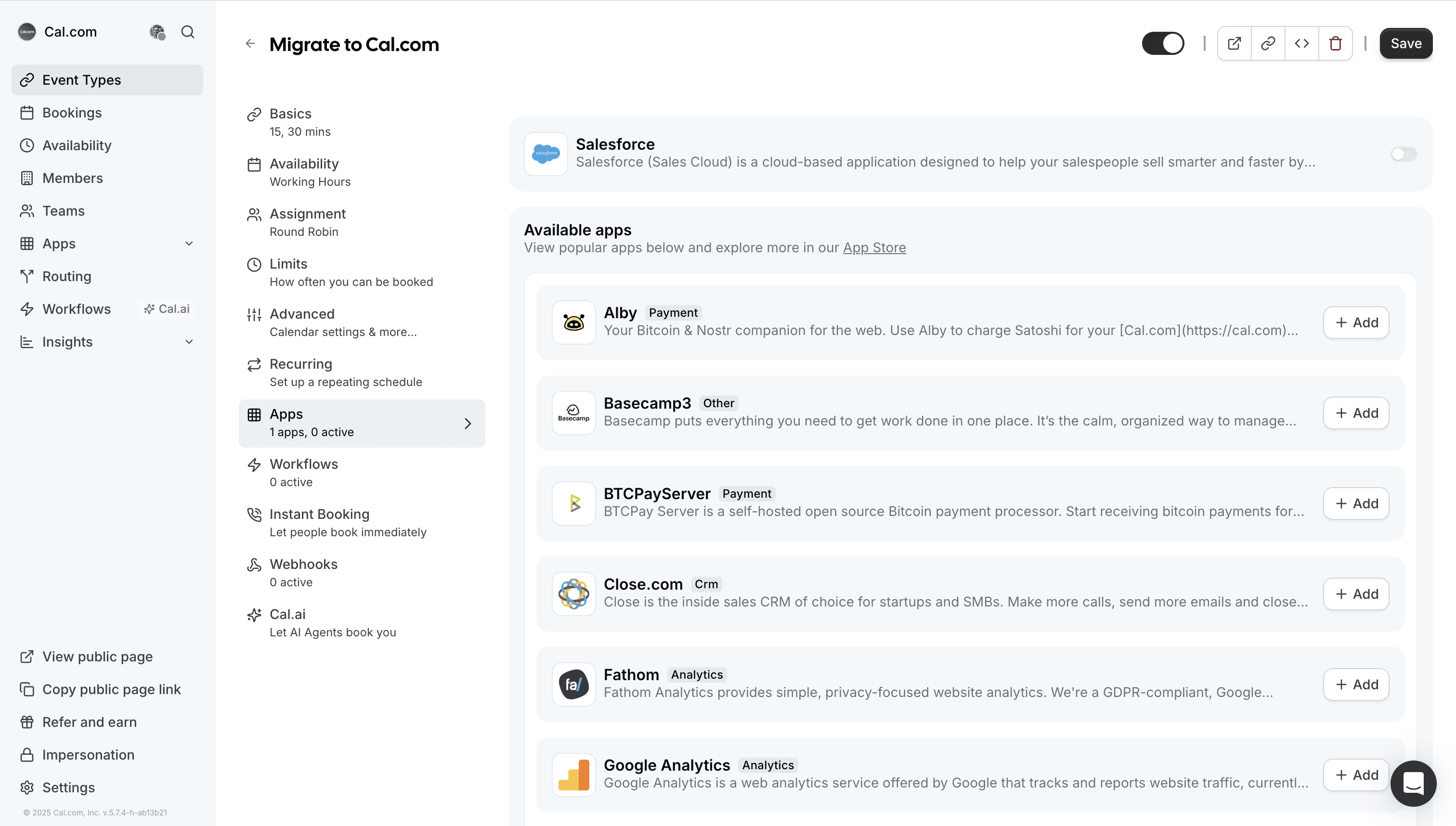This screenshot has height=826, width=1456.
Task: Open the Advanced calendar settings tab
Action: (x=362, y=323)
